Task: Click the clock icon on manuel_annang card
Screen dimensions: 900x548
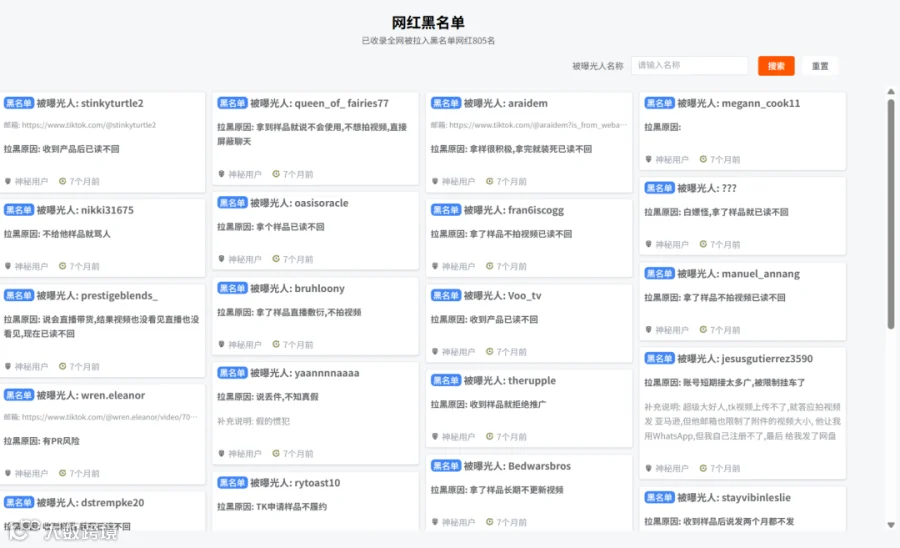Action: tap(703, 329)
